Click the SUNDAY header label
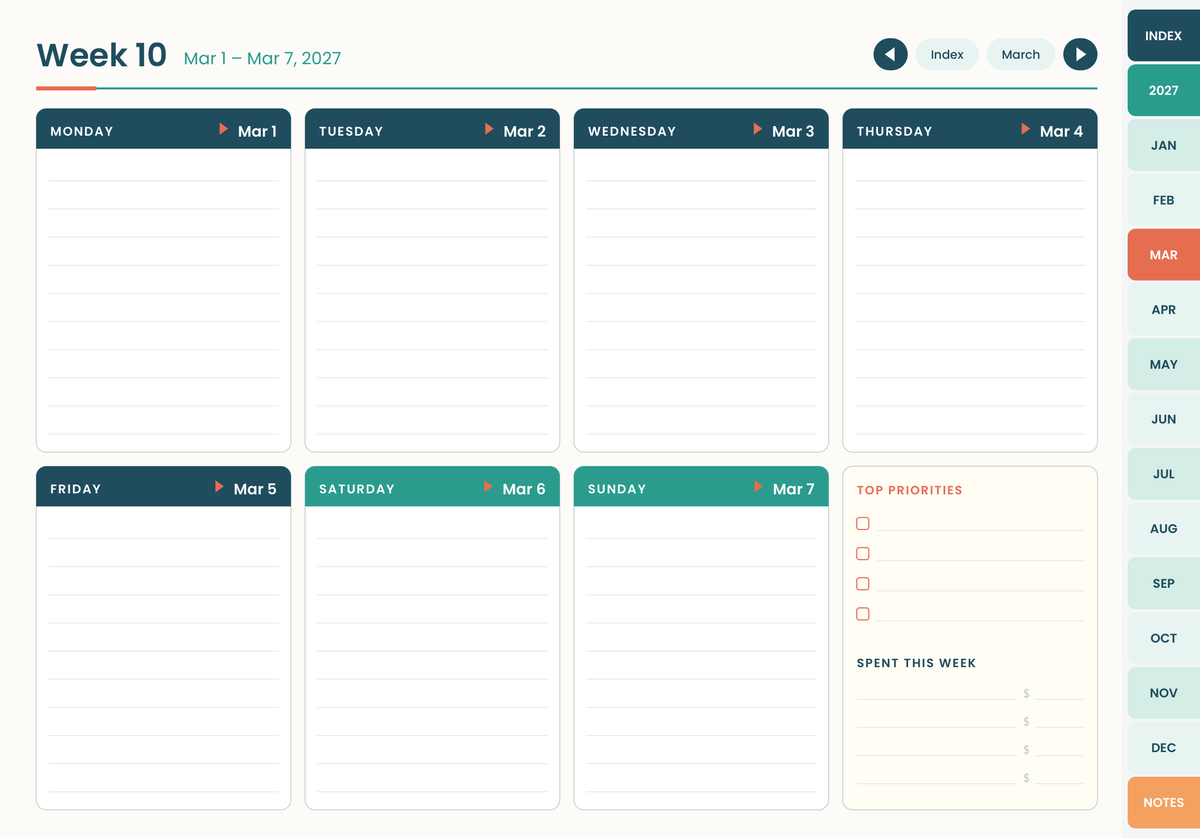The image size is (1200, 838). tap(617, 489)
